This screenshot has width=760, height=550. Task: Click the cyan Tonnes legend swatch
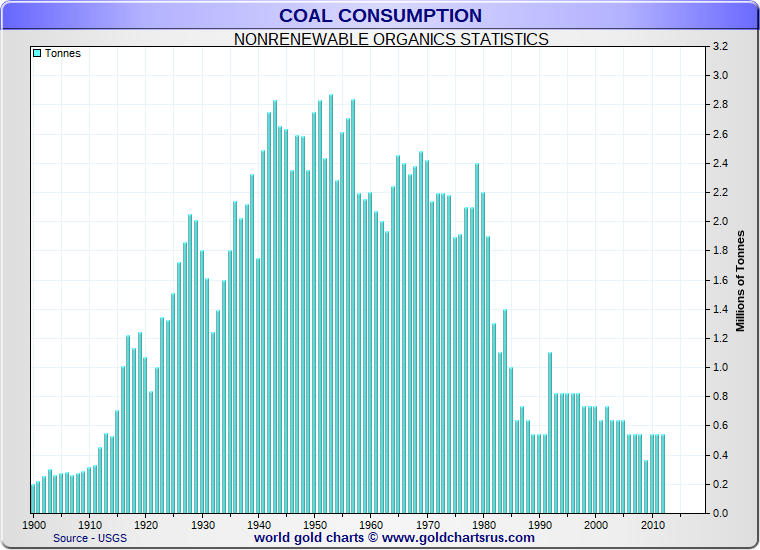coord(37,53)
